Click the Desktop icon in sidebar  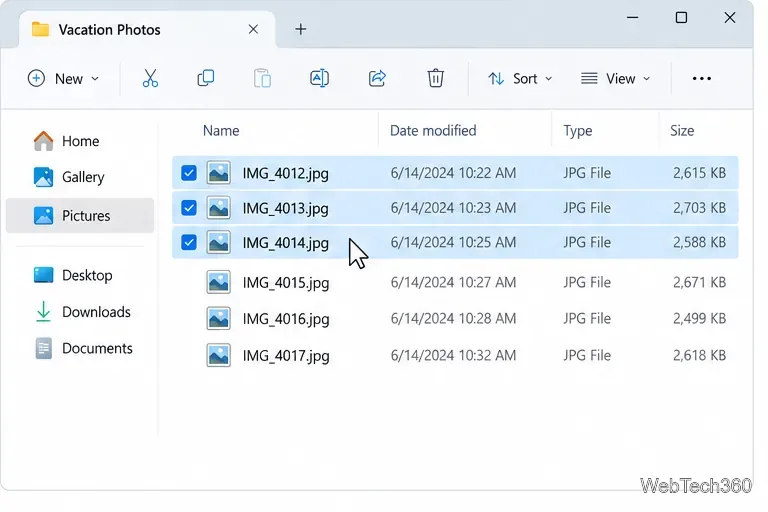pos(44,275)
